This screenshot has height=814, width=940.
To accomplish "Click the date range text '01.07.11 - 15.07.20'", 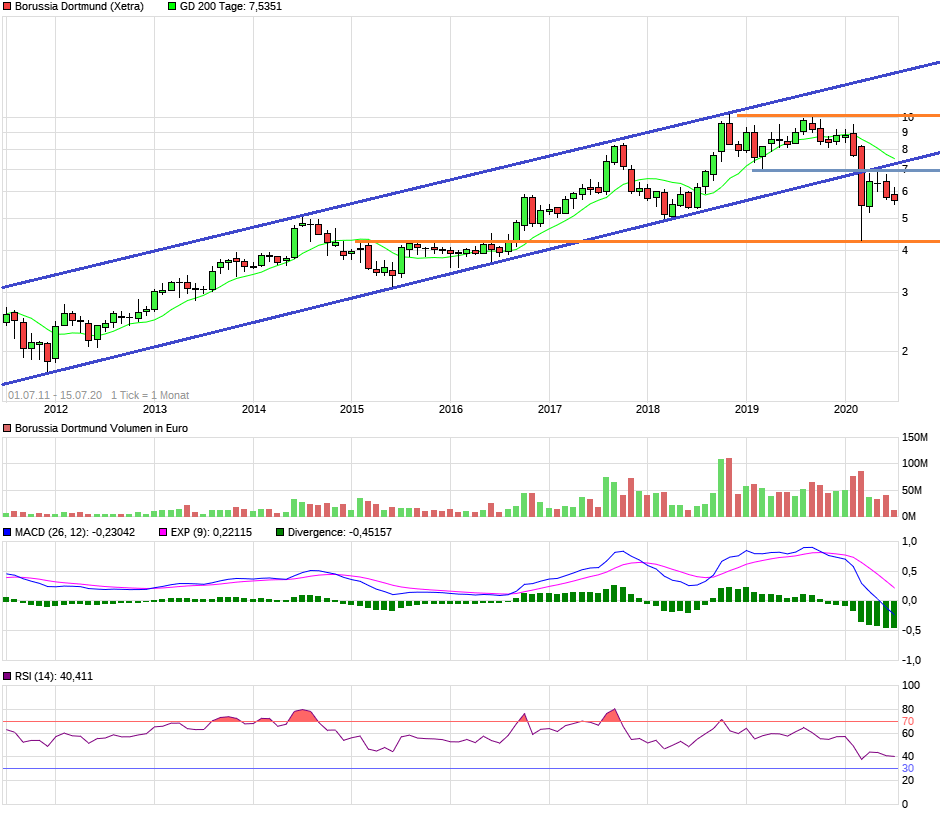I will pyautogui.click(x=55, y=395).
